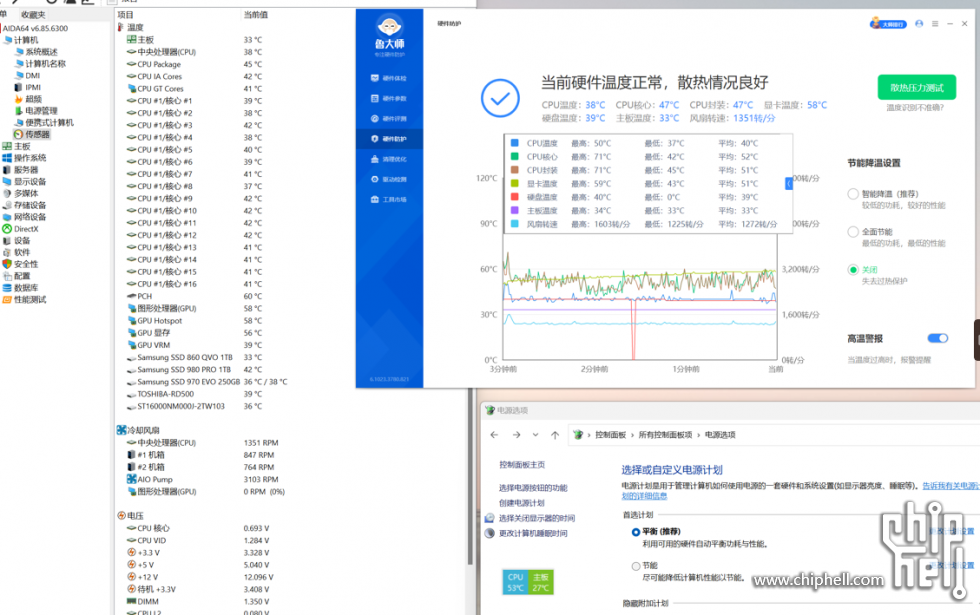Switch to 收藏夹 tab in AIDA64
This screenshot has width=980, height=615.
tap(32, 14)
